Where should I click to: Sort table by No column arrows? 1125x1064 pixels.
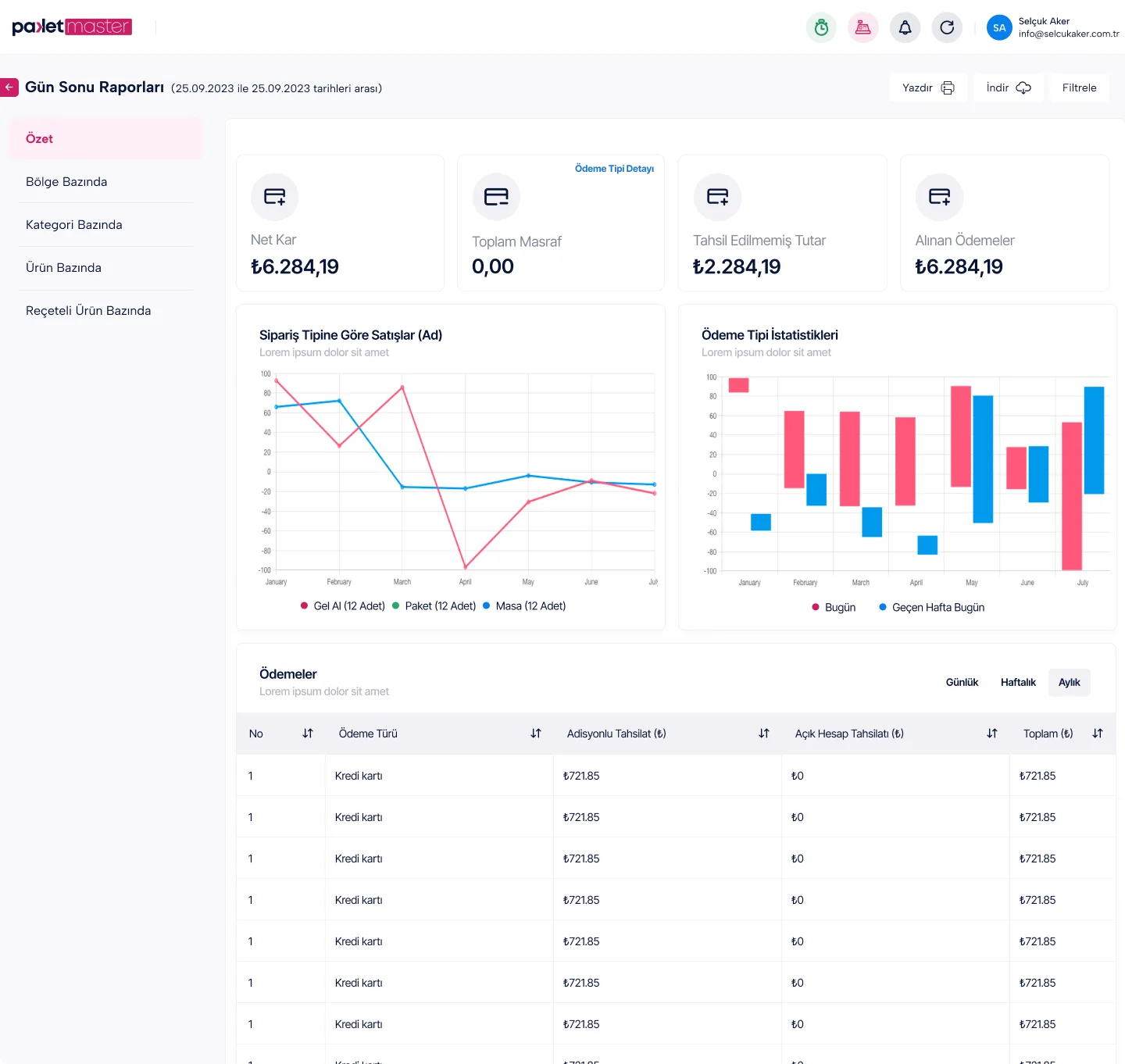[x=308, y=734]
